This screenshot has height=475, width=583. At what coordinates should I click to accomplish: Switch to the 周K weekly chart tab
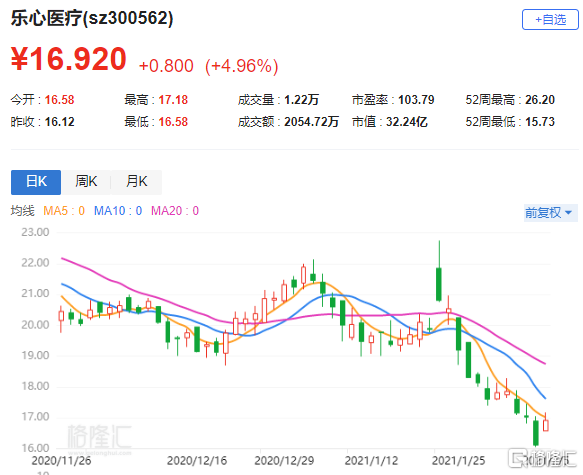(86, 182)
